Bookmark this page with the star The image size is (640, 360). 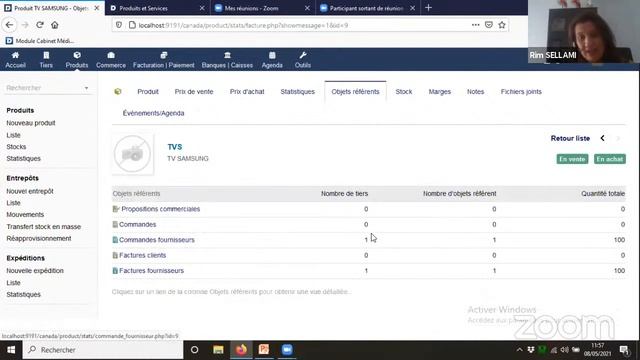click(502, 25)
